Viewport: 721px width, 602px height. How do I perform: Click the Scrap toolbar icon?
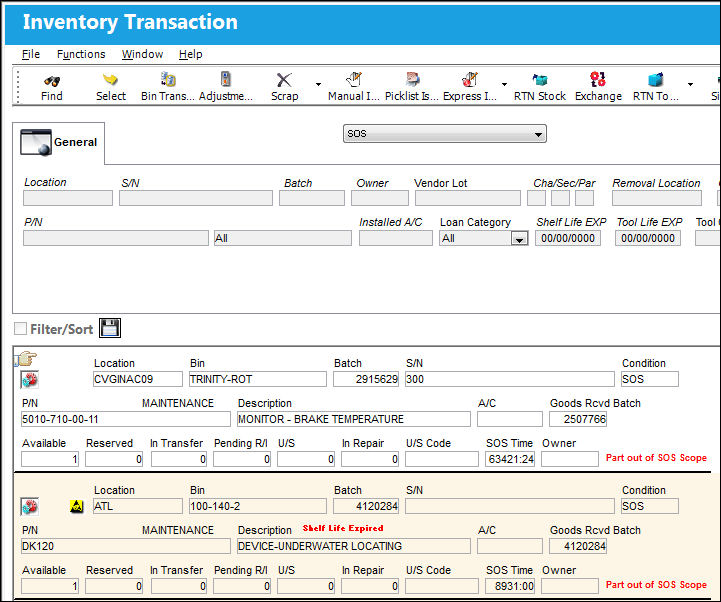point(284,80)
